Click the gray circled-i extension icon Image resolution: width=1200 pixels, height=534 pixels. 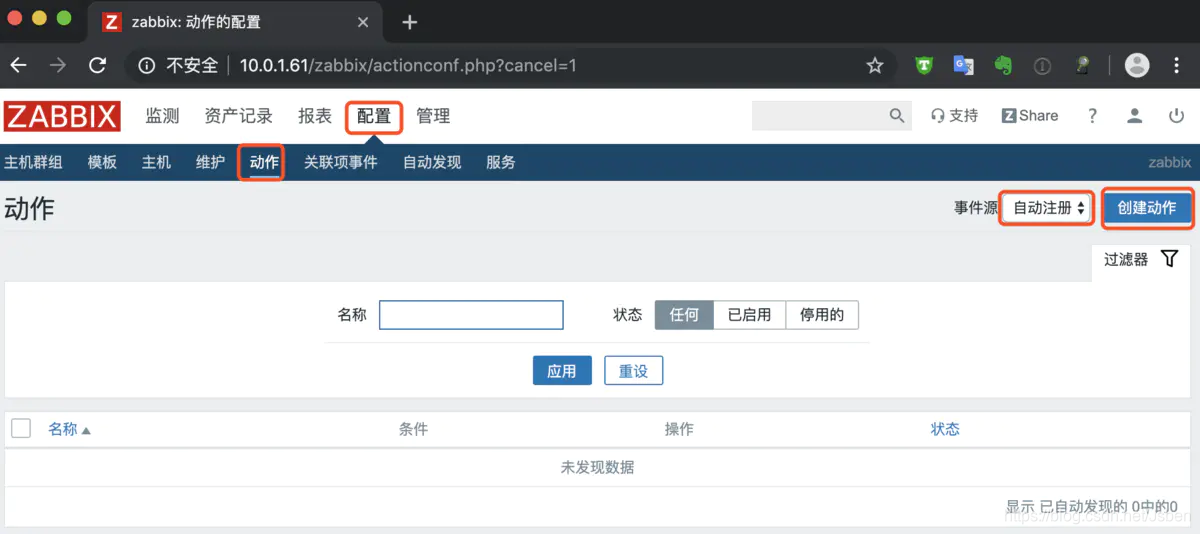(x=1042, y=66)
